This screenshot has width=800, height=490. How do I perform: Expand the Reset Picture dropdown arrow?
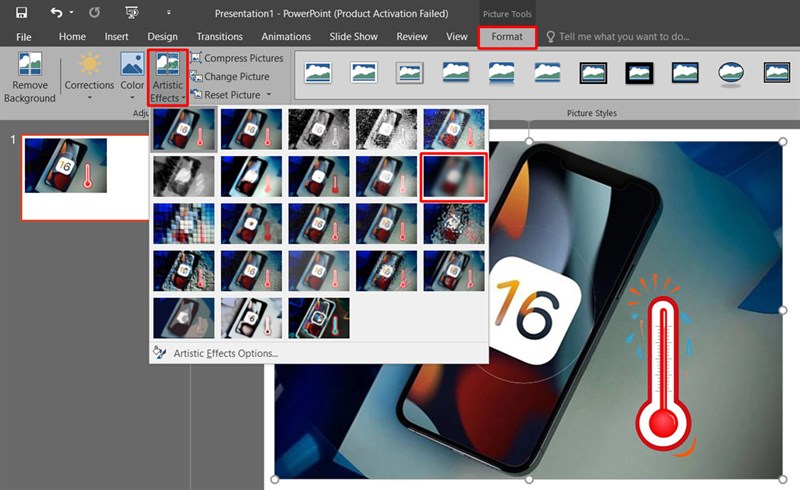[268, 95]
